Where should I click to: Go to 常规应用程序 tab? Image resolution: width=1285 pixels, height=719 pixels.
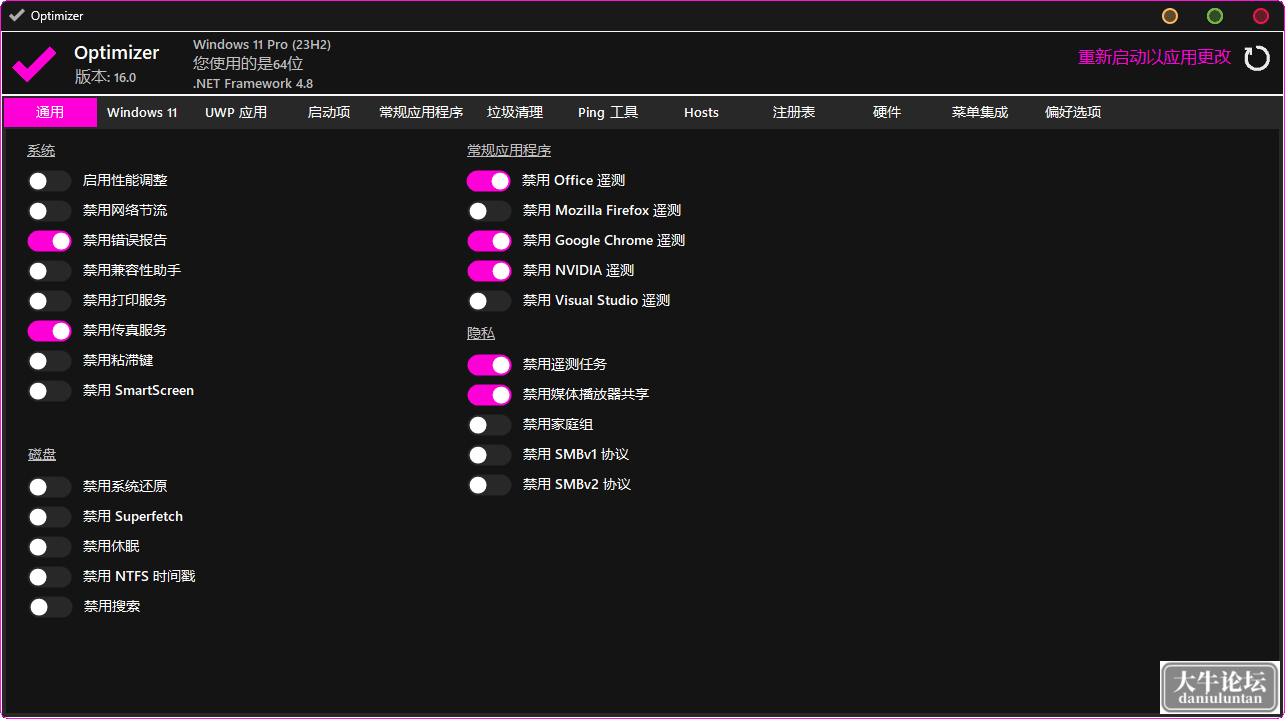pos(421,112)
